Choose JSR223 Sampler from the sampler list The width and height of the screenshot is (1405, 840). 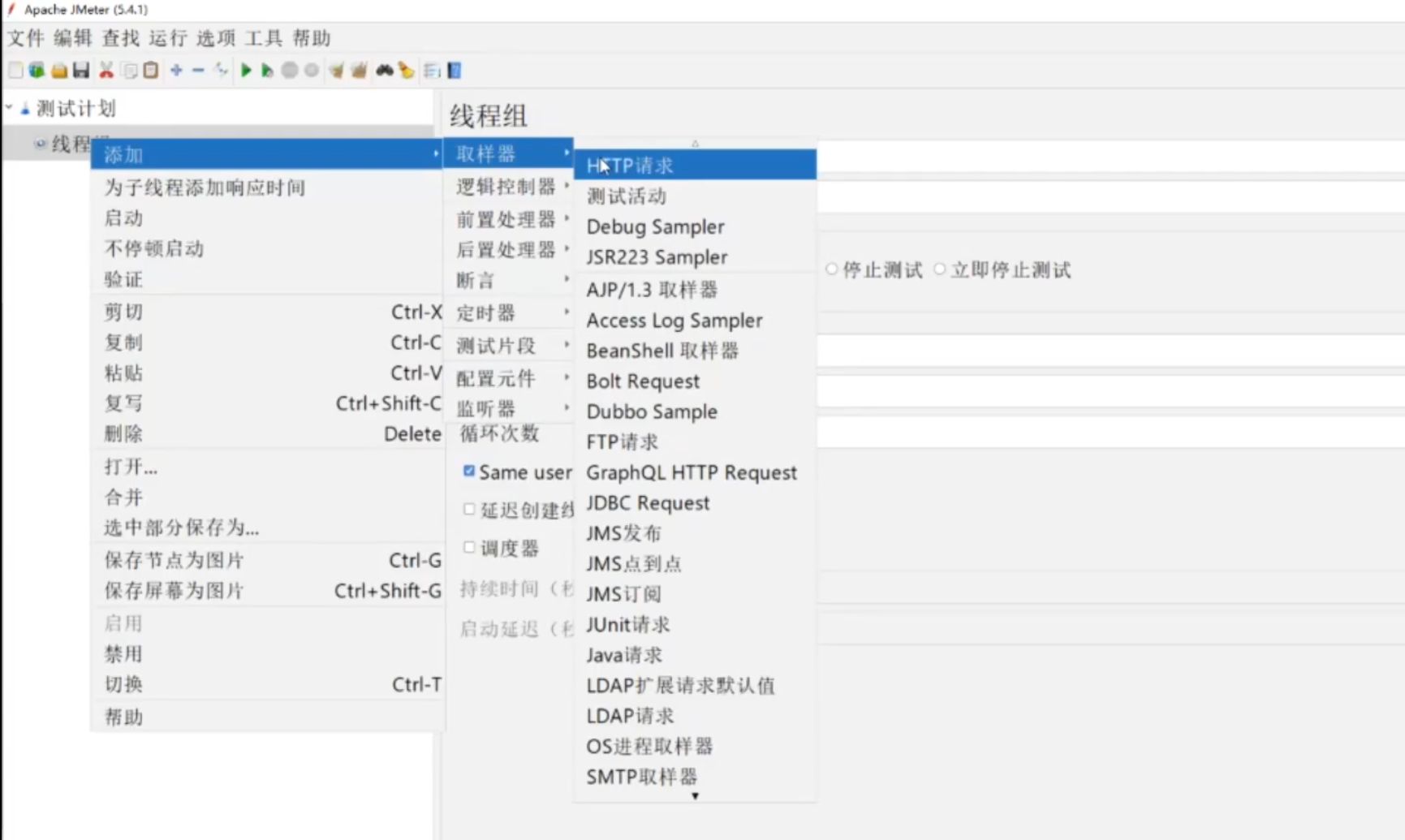coord(695,256)
